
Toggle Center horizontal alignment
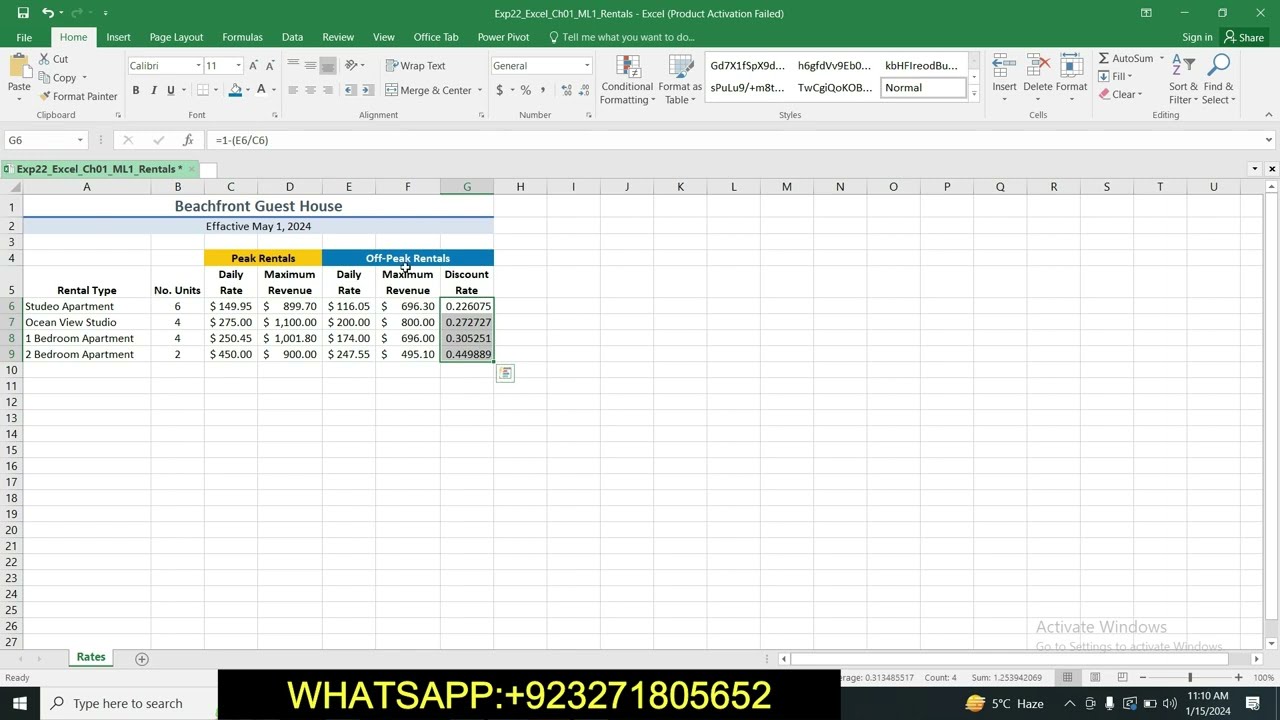click(310, 90)
